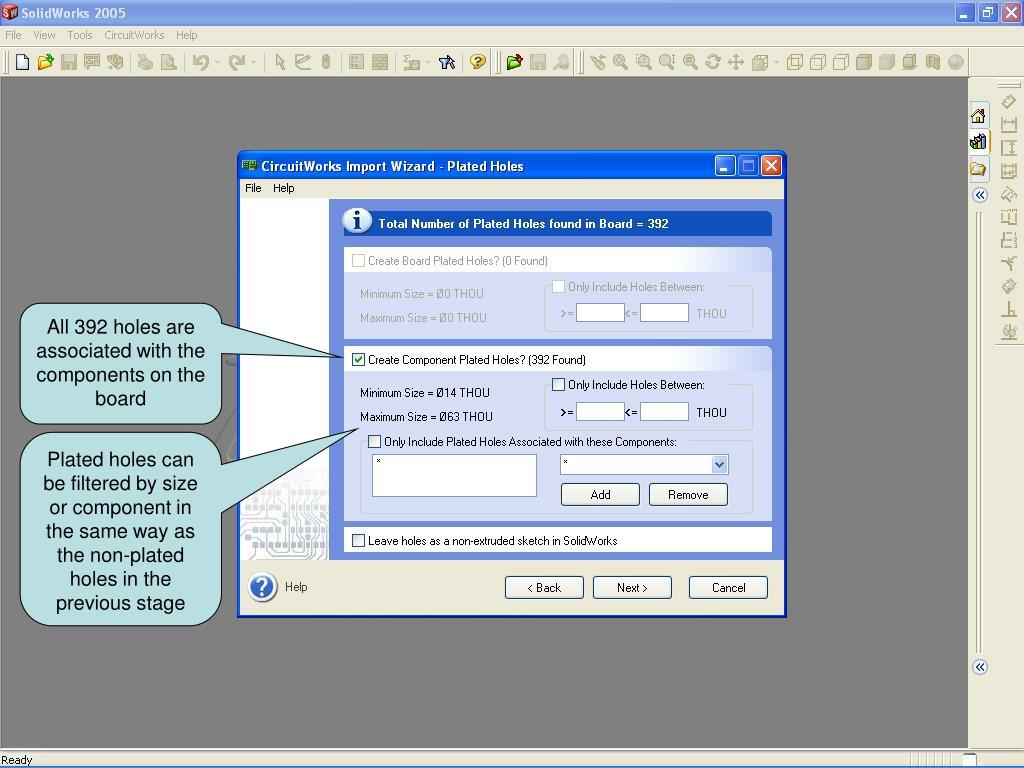The height and width of the screenshot is (768, 1024).
Task: Open the View Orientation dropdown arrow
Action: coord(776,63)
